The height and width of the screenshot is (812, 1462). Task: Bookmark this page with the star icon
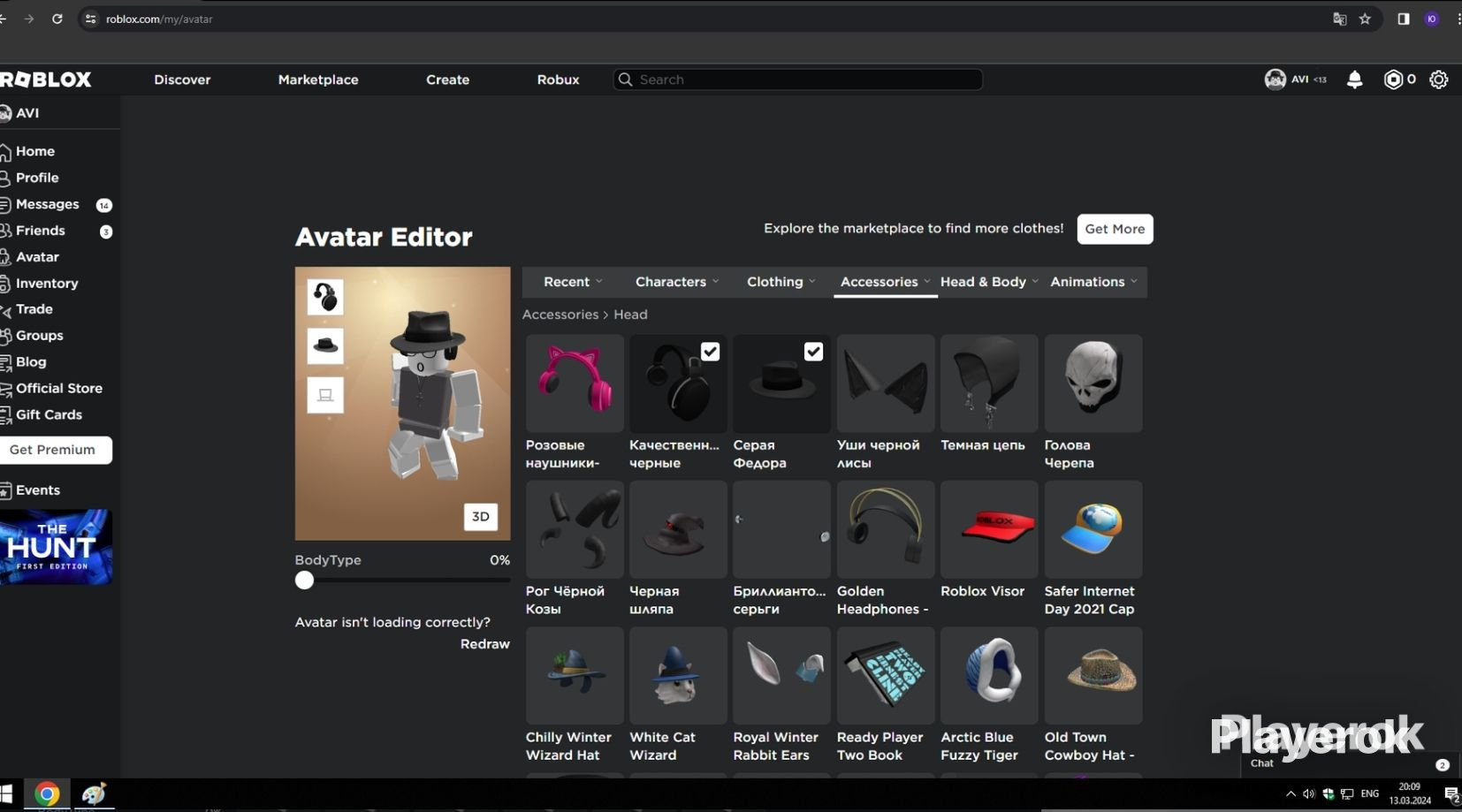pyautogui.click(x=1365, y=19)
